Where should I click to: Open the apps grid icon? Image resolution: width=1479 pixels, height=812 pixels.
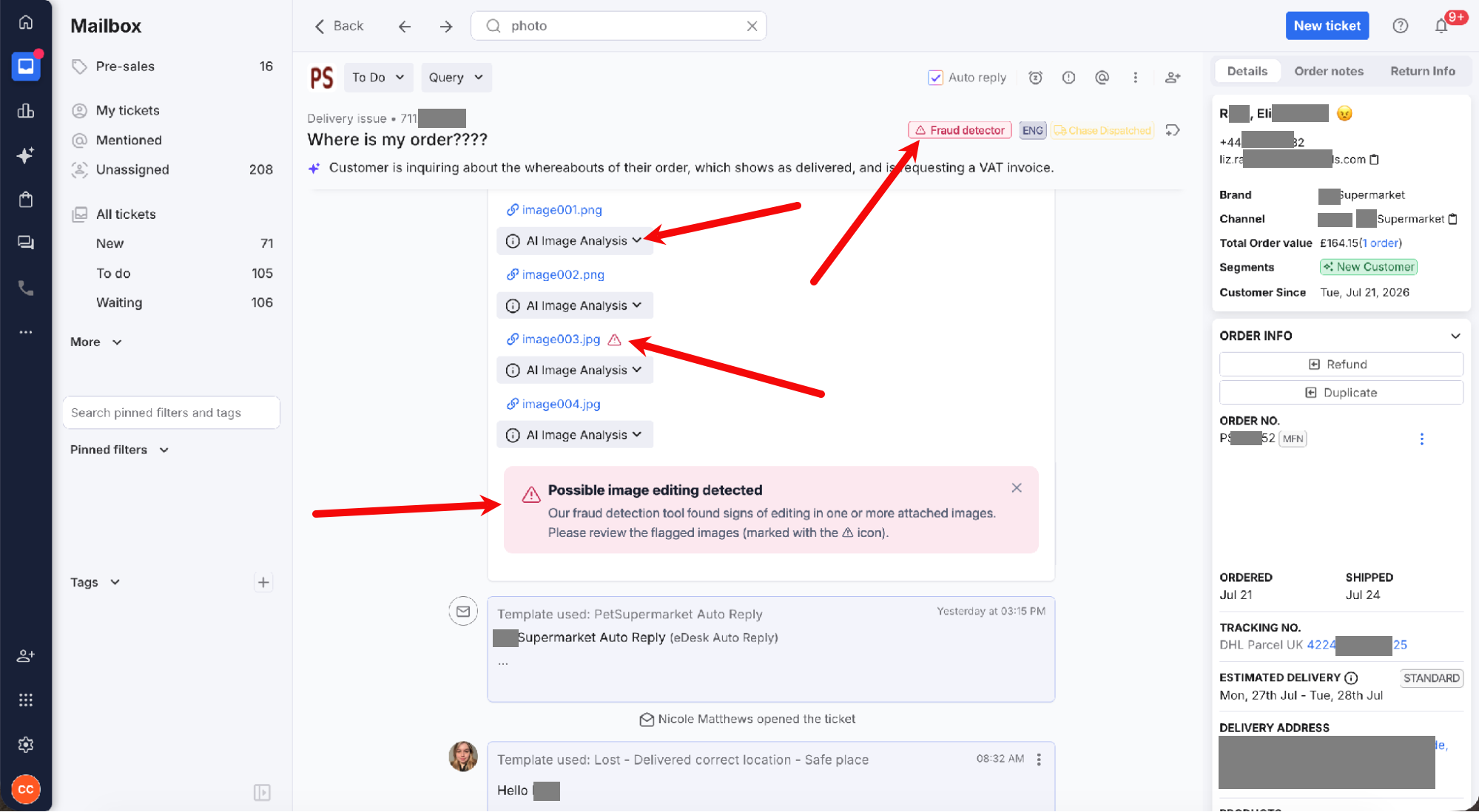26,700
